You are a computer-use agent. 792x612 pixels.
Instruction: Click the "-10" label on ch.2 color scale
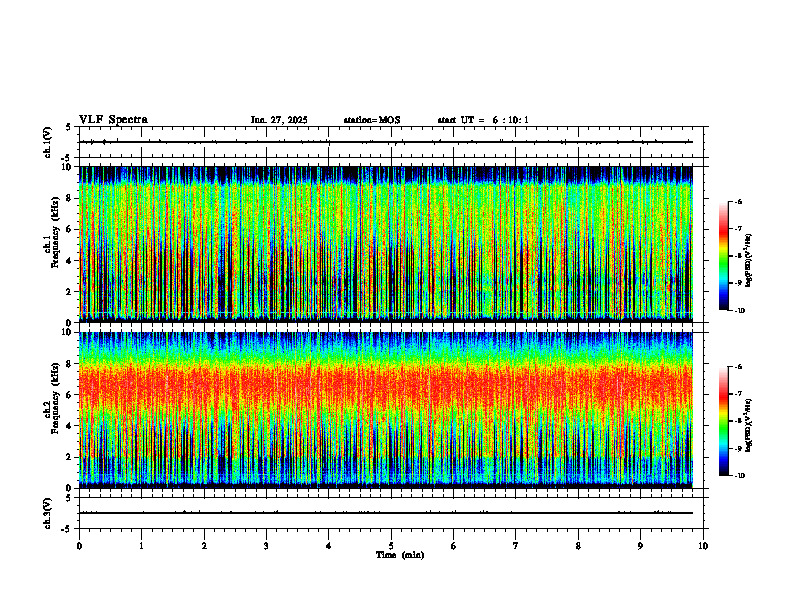click(739, 476)
